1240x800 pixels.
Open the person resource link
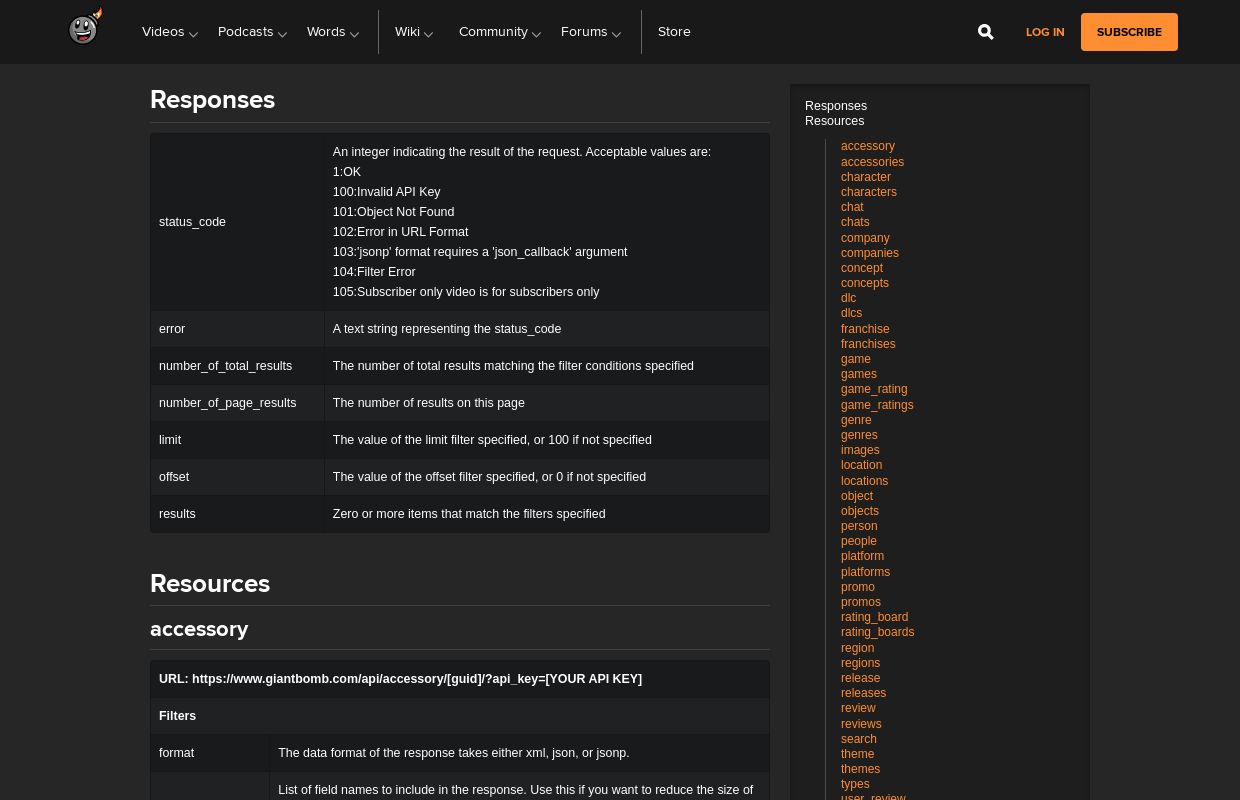[x=859, y=526]
